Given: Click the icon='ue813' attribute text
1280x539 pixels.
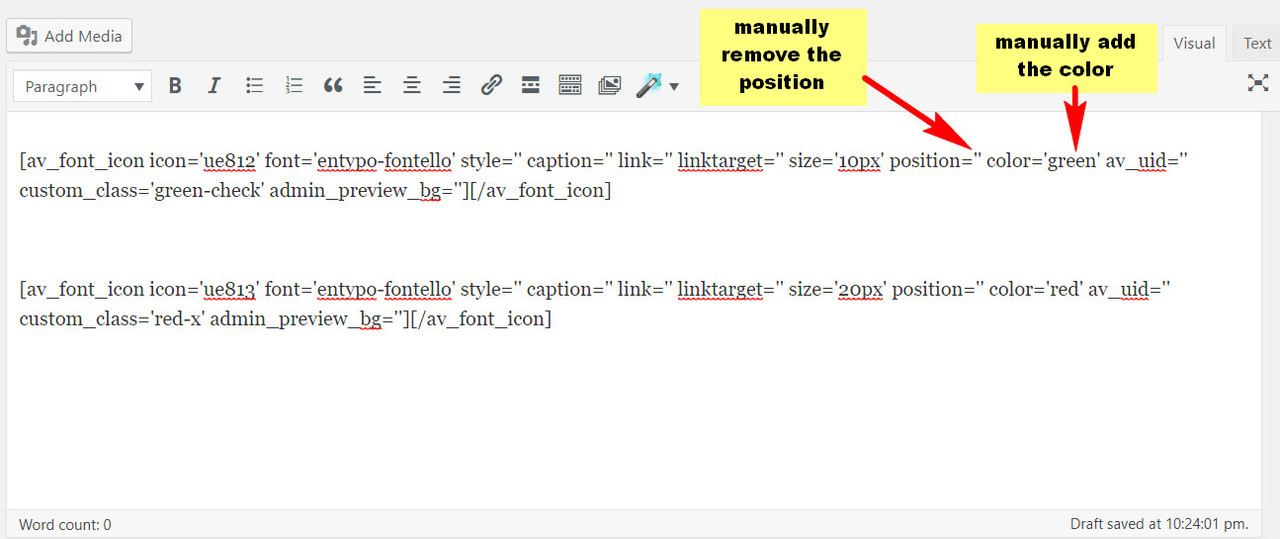Looking at the screenshot, I should tap(205, 290).
